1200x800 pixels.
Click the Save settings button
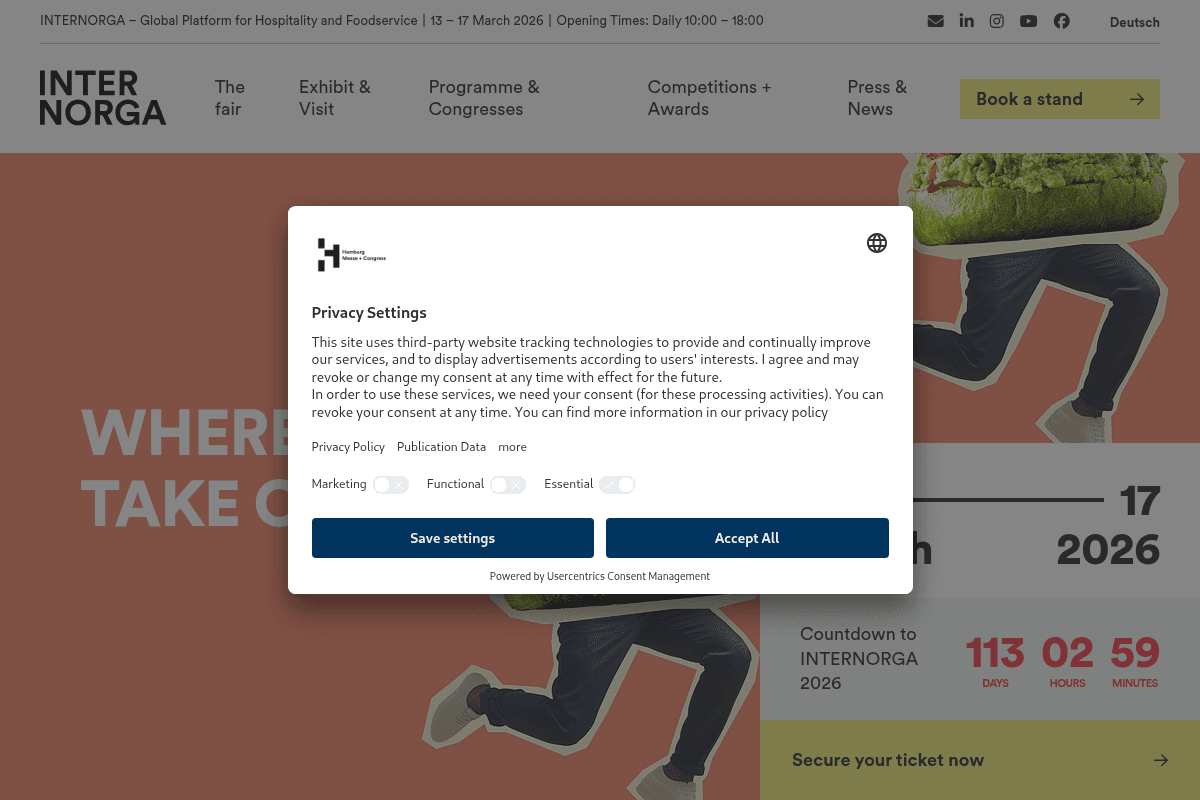453,538
